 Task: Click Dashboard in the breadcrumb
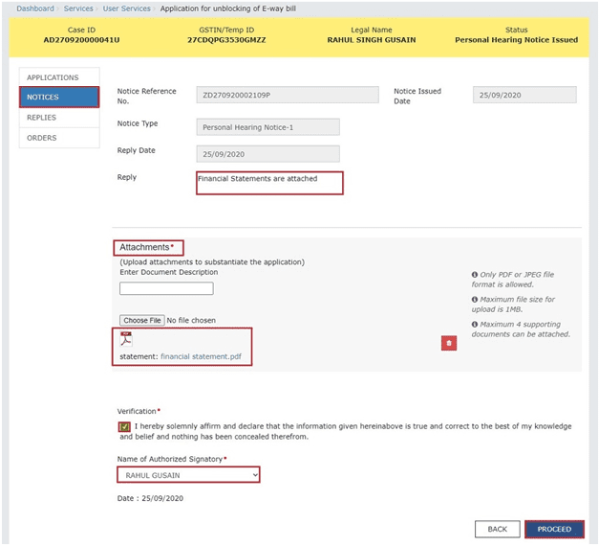click(x=35, y=8)
